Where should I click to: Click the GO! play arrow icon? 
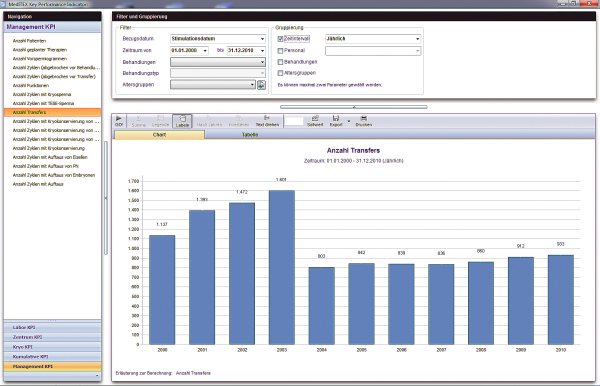tap(119, 119)
